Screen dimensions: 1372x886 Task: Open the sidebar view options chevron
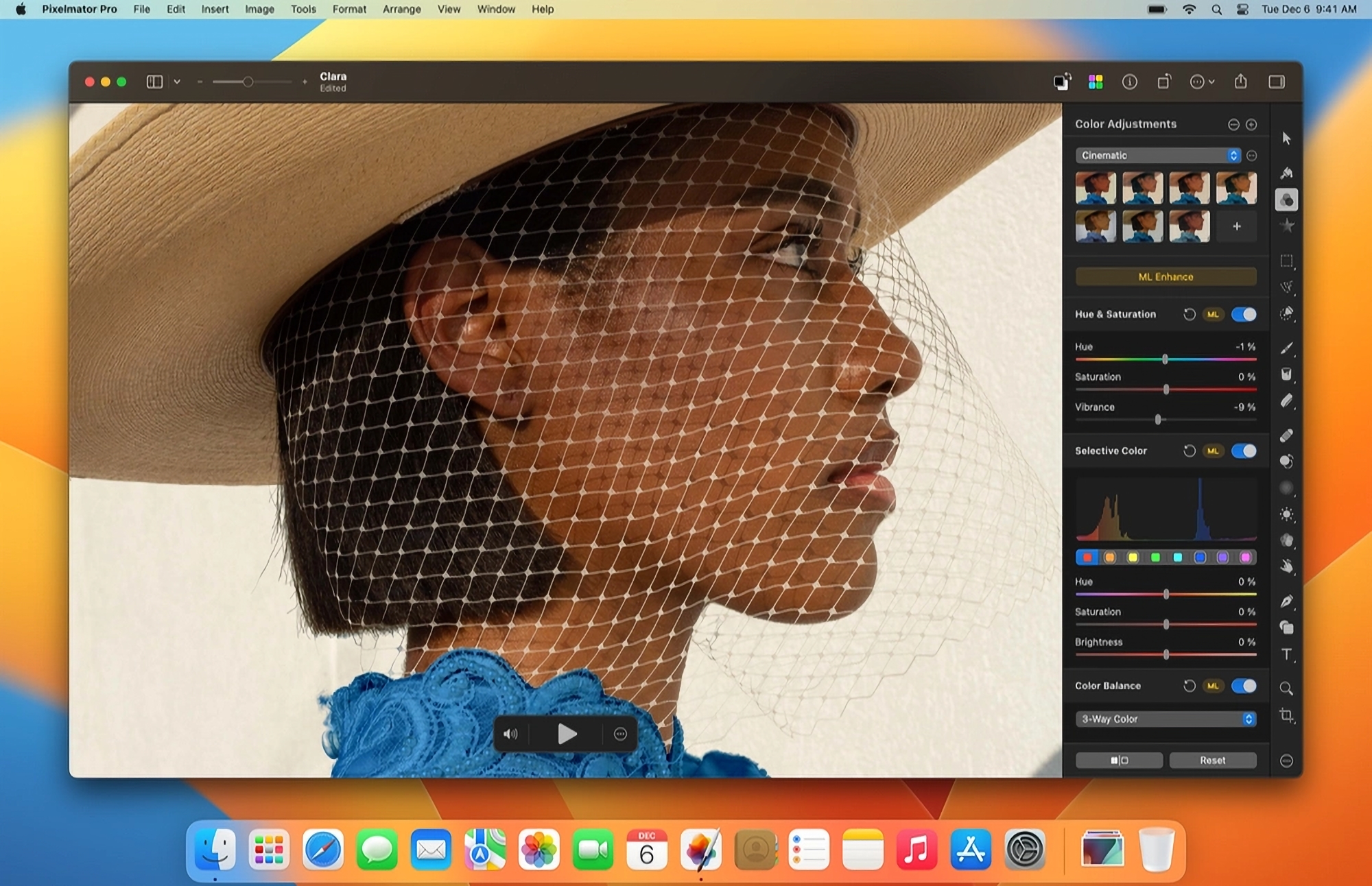tap(177, 82)
